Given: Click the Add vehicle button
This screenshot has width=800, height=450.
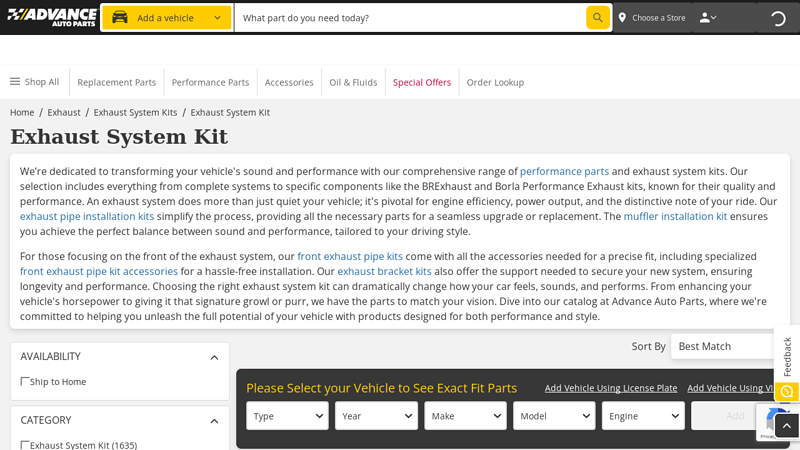Looking at the screenshot, I should [735, 416].
